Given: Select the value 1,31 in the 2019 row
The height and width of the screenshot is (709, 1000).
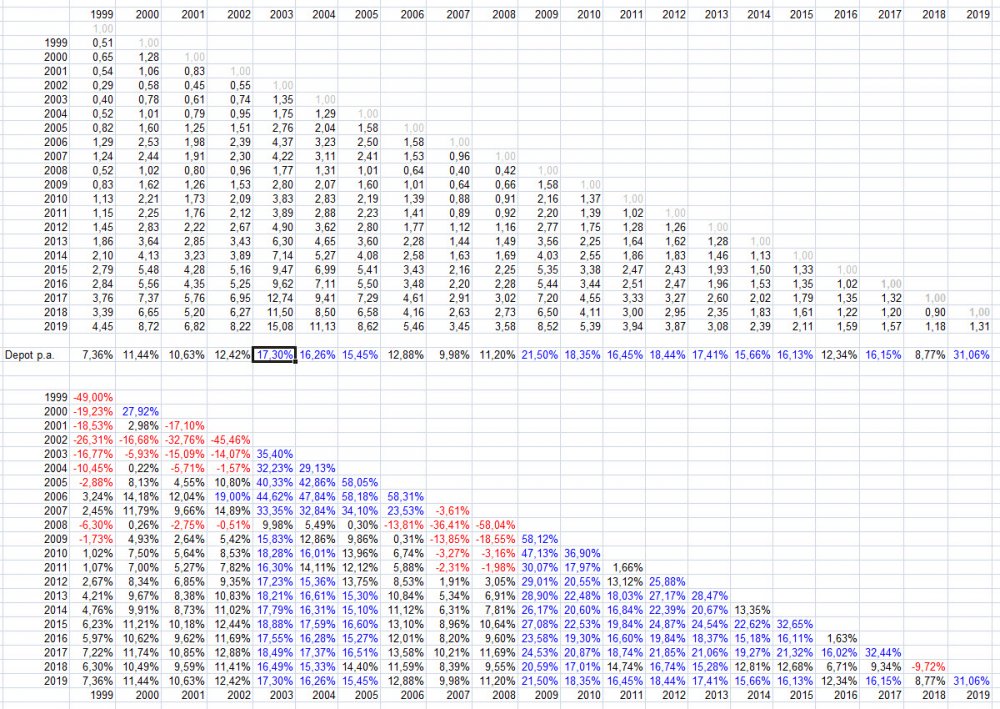Looking at the screenshot, I should click(x=979, y=326).
